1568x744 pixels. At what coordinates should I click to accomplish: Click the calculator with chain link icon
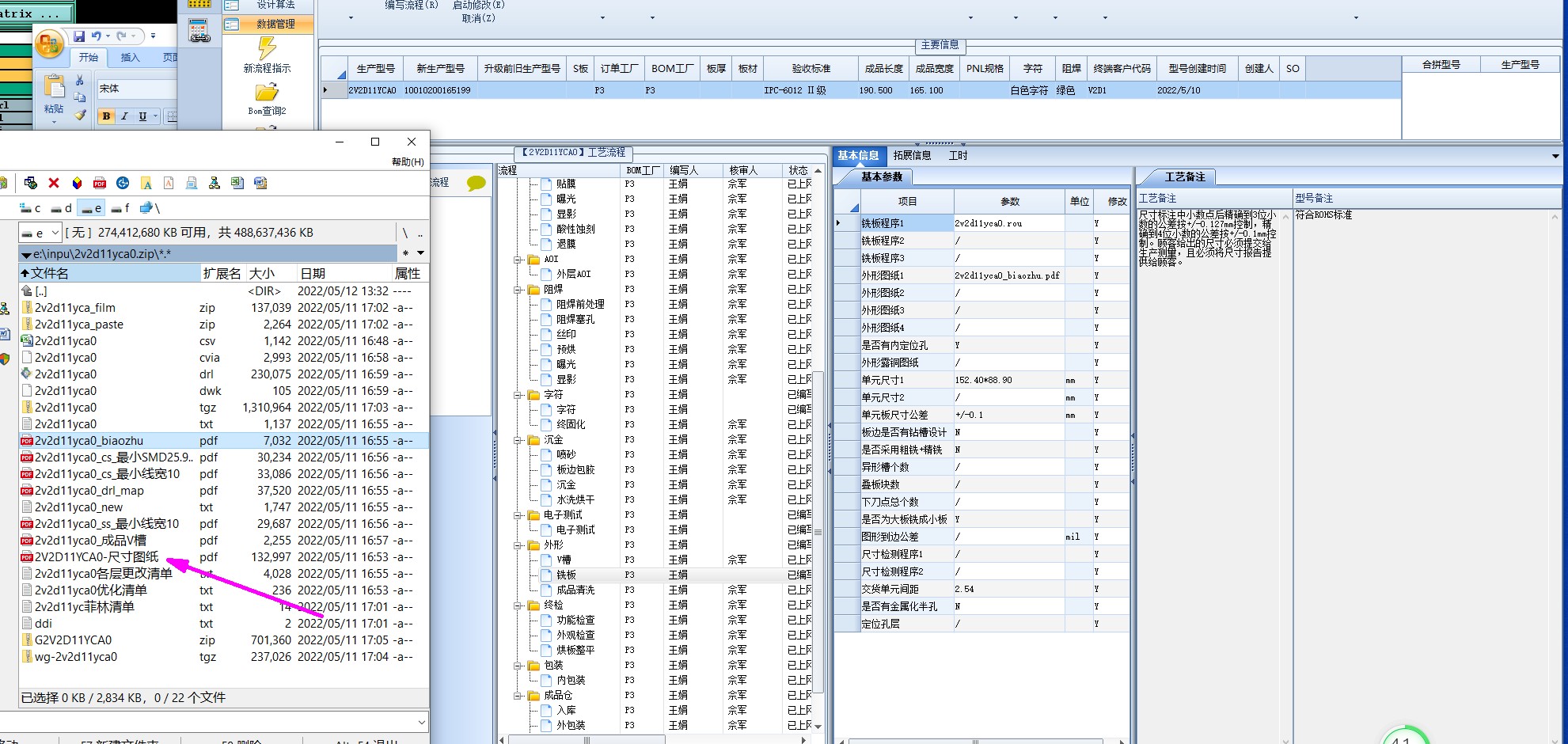pos(199,32)
